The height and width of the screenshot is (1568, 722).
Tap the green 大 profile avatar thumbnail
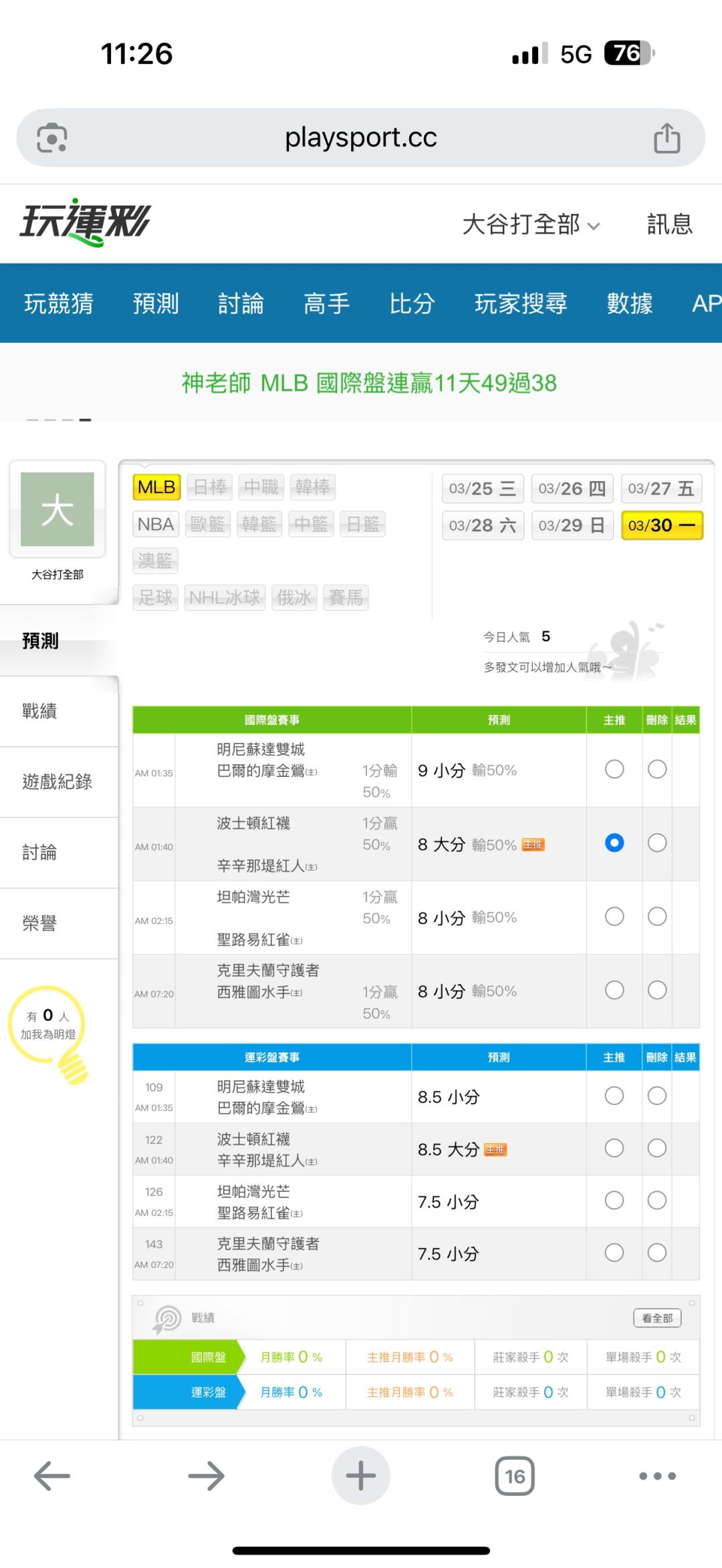point(57,509)
